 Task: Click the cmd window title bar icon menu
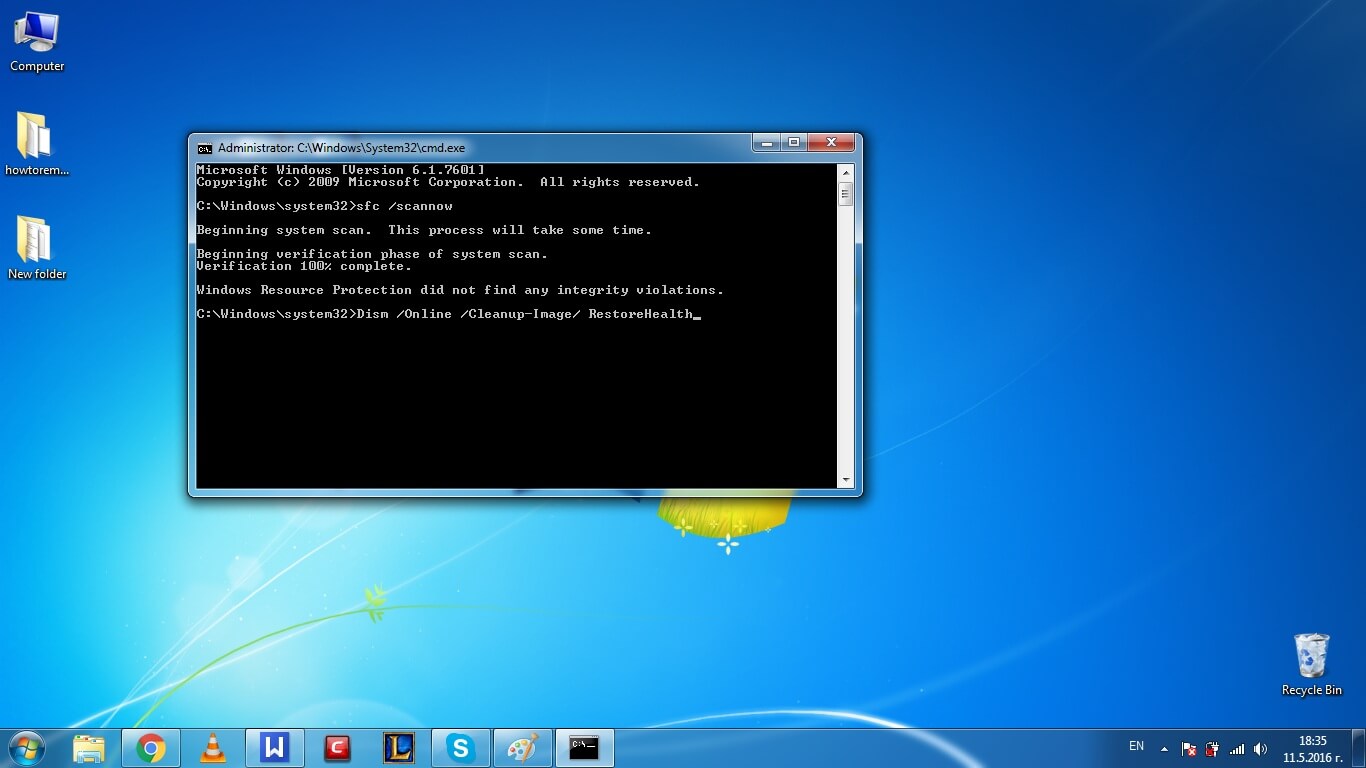click(x=205, y=147)
